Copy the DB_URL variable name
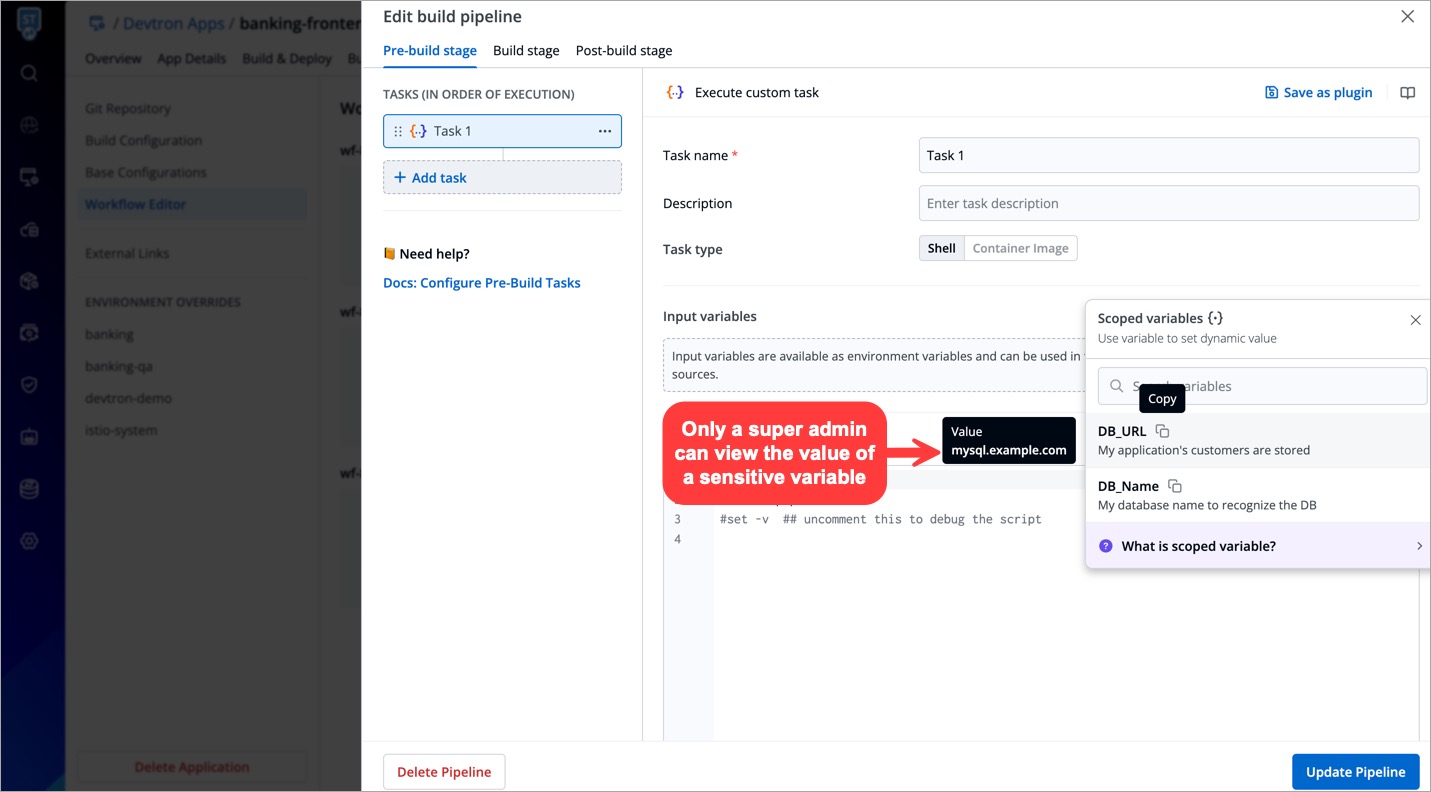 (x=1162, y=431)
